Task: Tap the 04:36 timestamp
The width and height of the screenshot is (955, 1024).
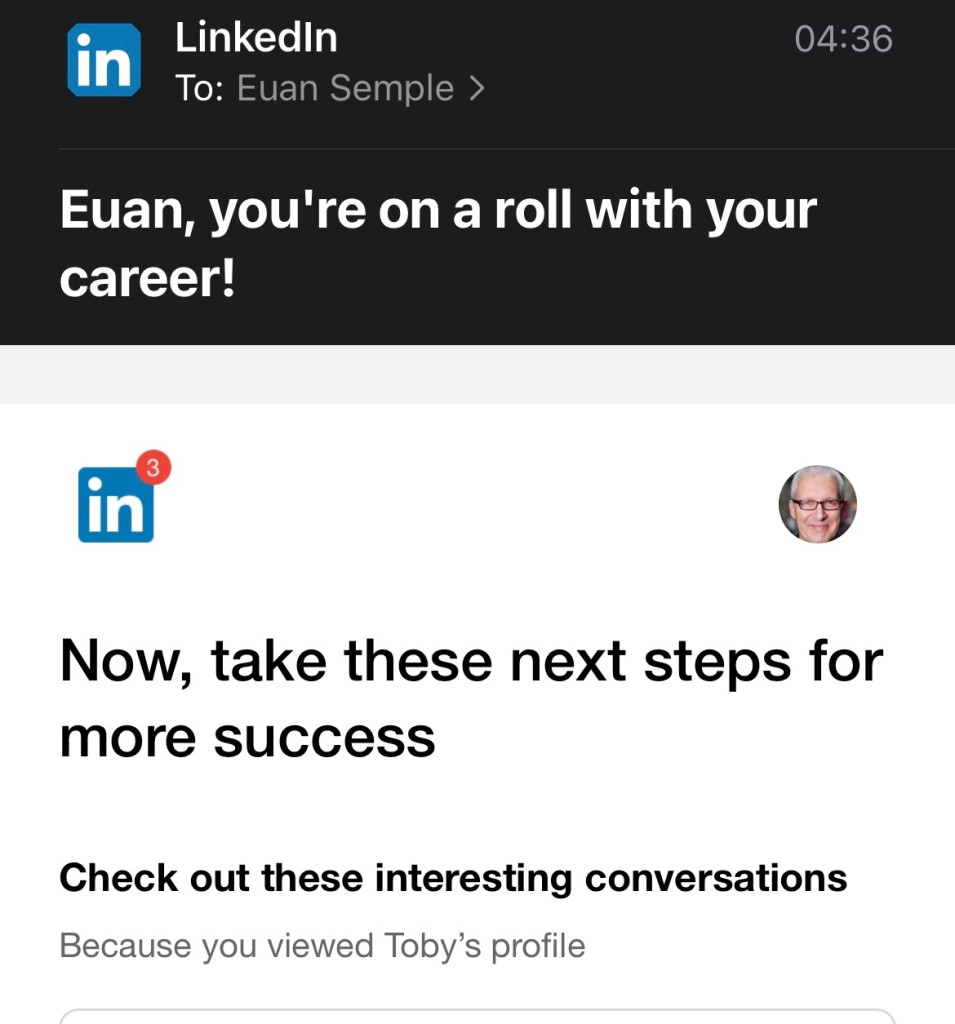Action: tap(843, 39)
